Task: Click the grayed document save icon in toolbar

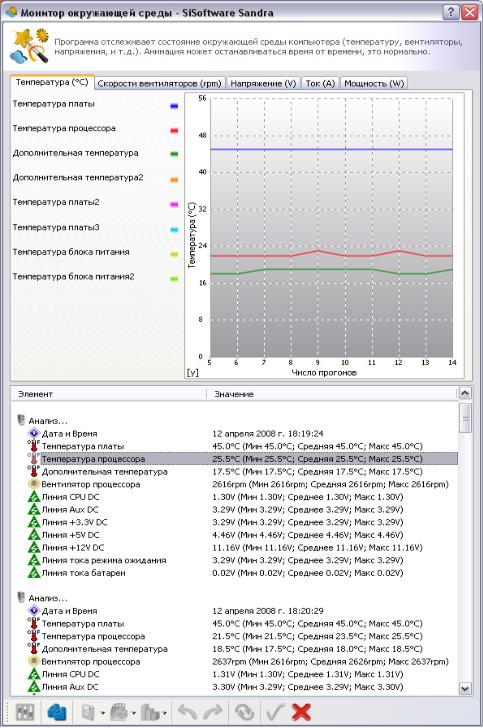Action: point(89,712)
